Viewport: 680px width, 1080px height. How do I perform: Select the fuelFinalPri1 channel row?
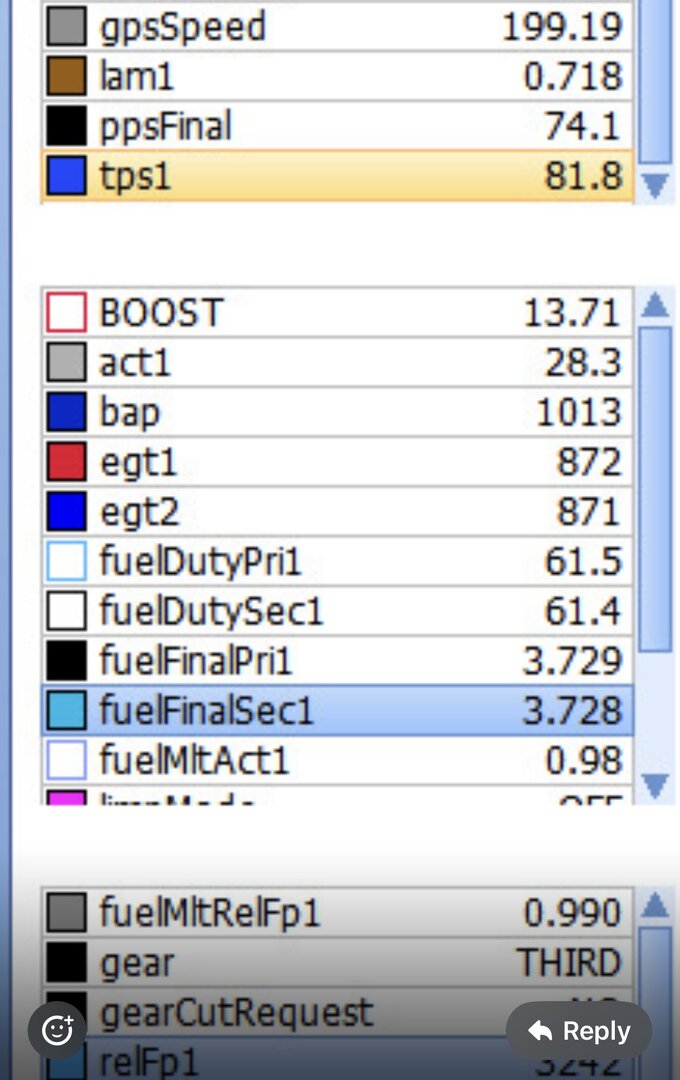point(338,660)
